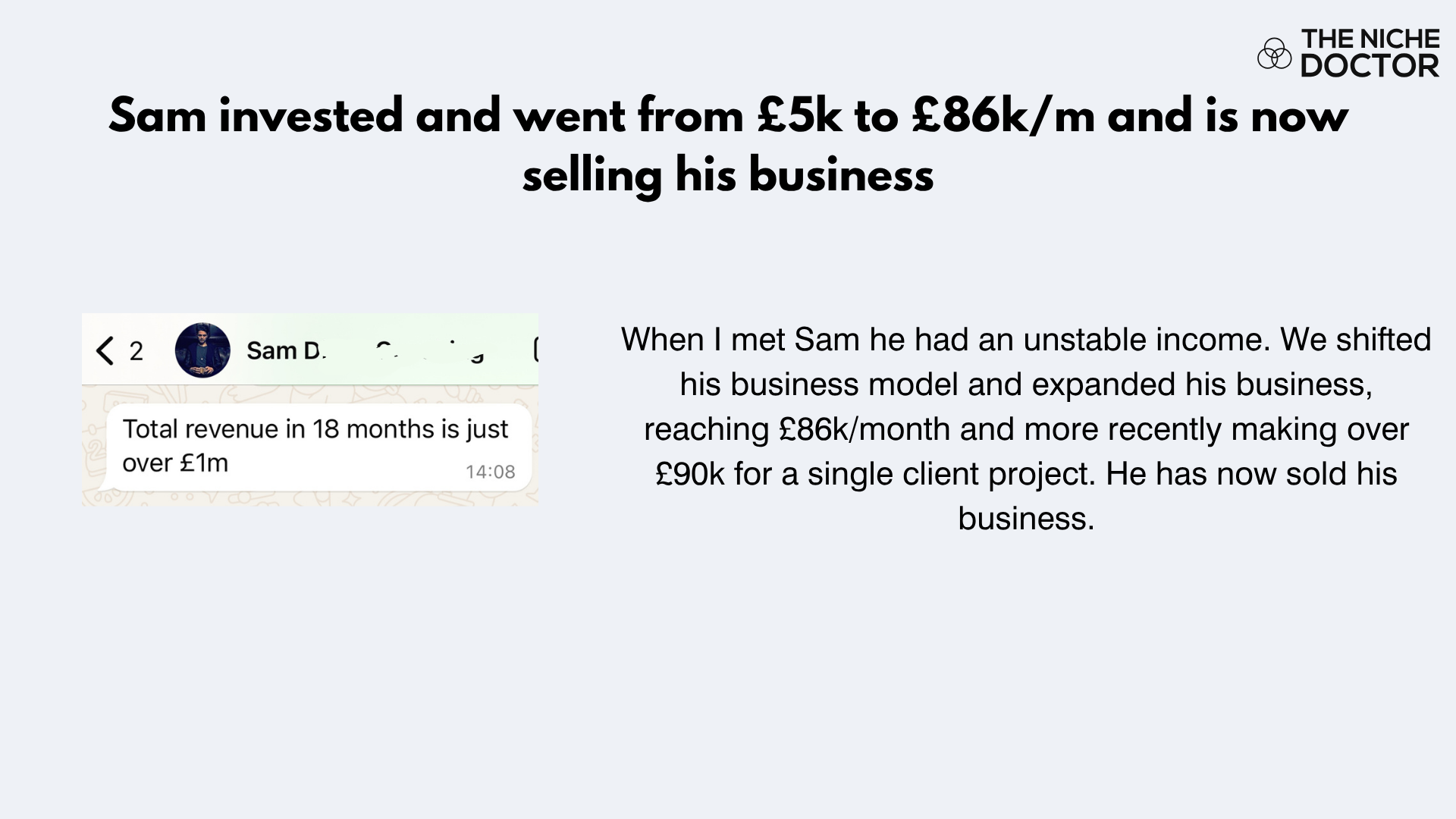Click £5k in the slide headline
Screen dimensions: 1456x819
tap(799, 116)
